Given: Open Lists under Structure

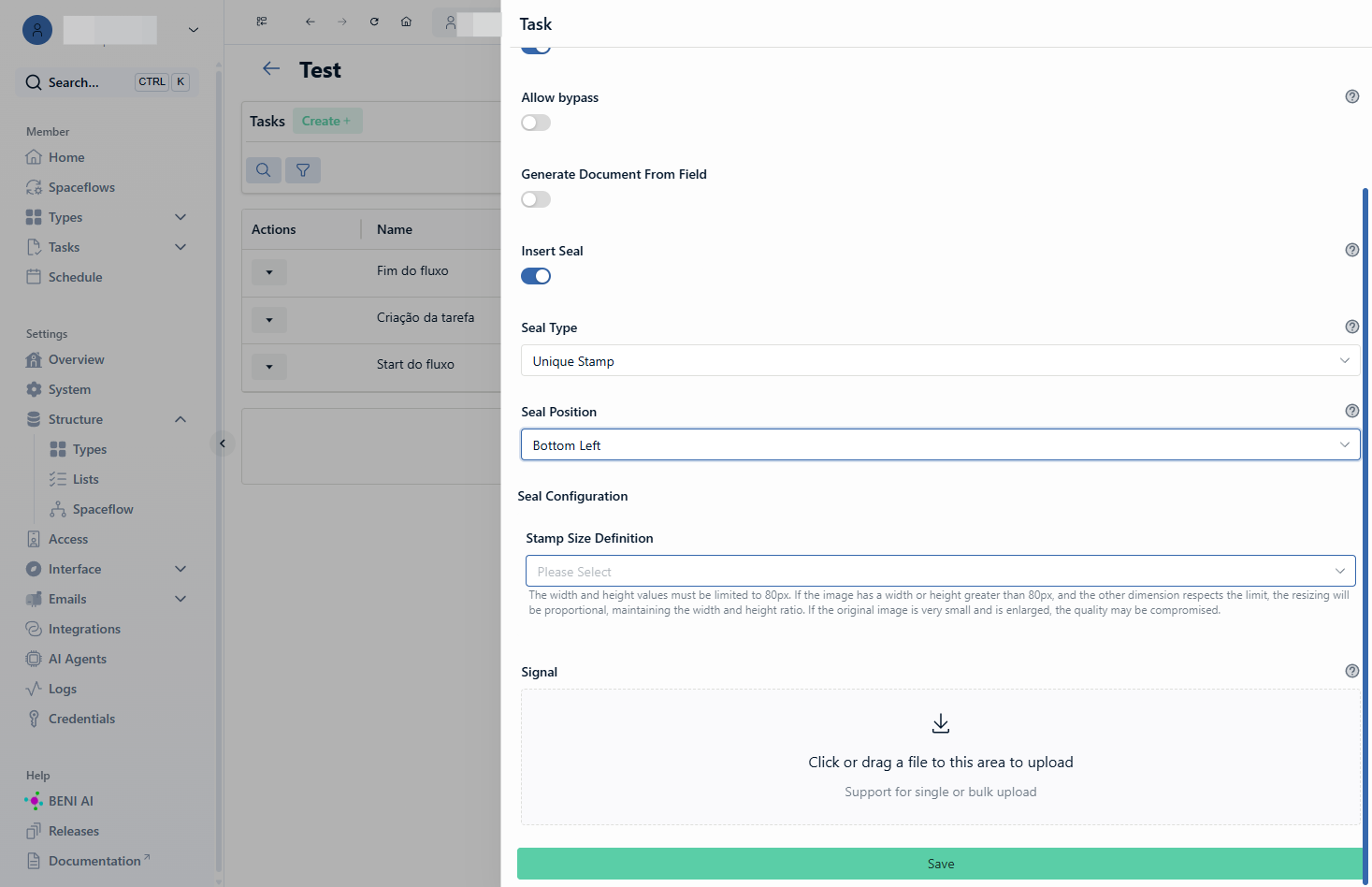Looking at the screenshot, I should 85,479.
